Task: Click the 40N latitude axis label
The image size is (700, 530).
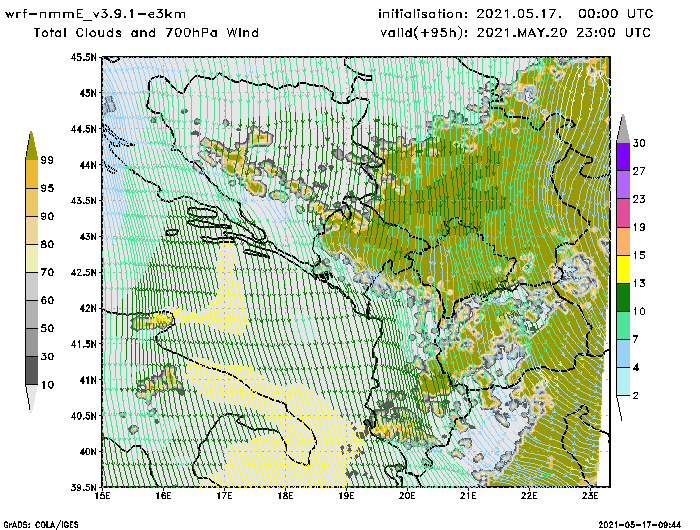Action: click(x=88, y=451)
